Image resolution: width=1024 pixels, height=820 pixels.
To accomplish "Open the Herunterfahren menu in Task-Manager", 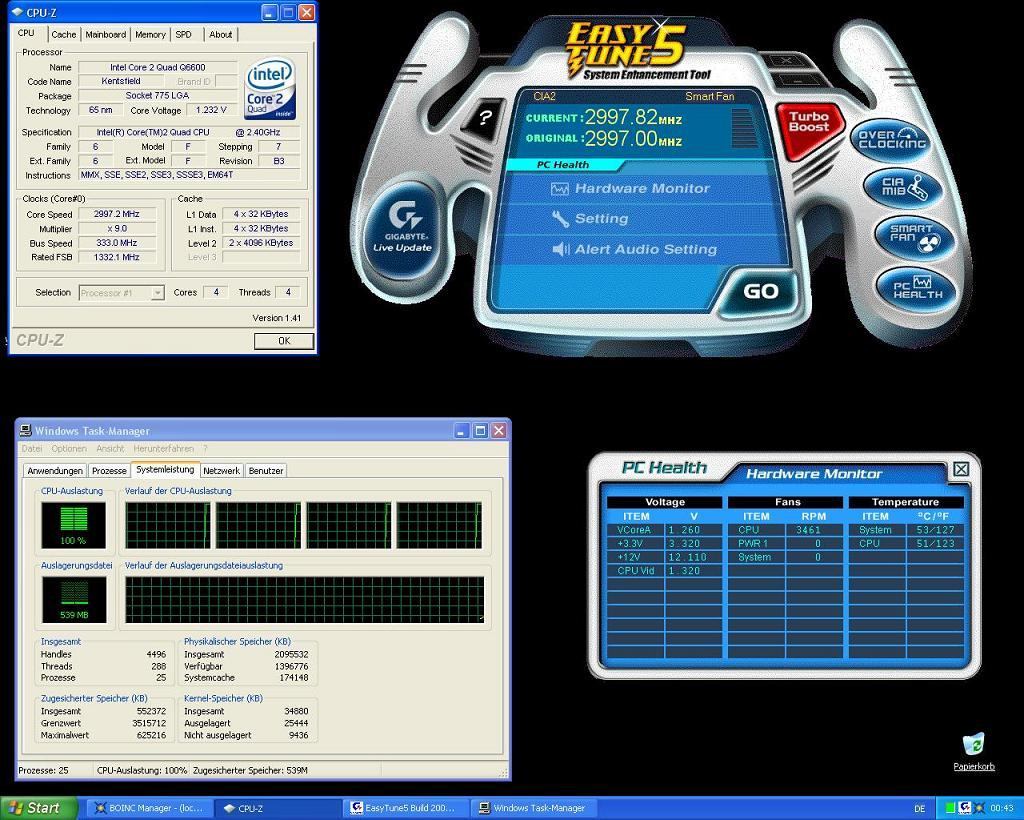I will pos(163,449).
